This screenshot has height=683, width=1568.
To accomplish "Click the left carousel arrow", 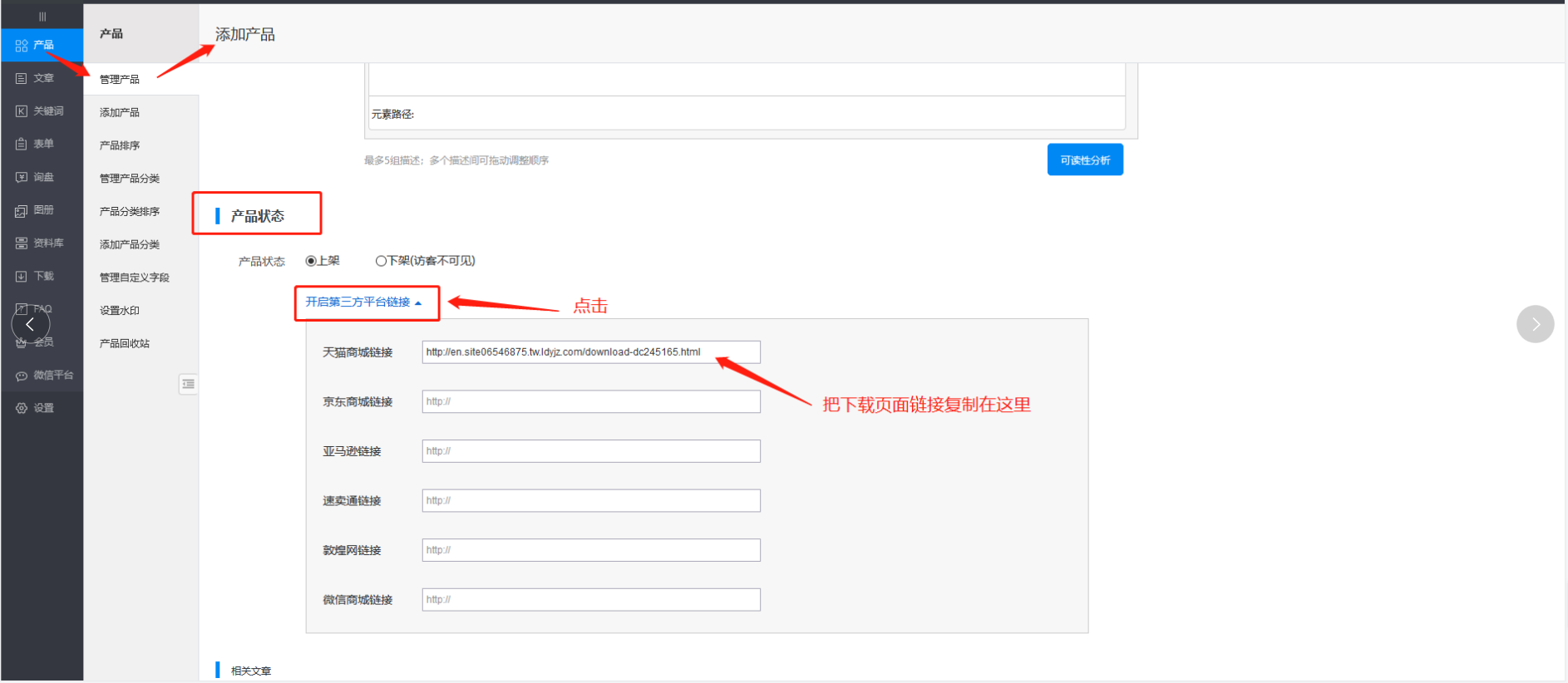I will 31,324.
